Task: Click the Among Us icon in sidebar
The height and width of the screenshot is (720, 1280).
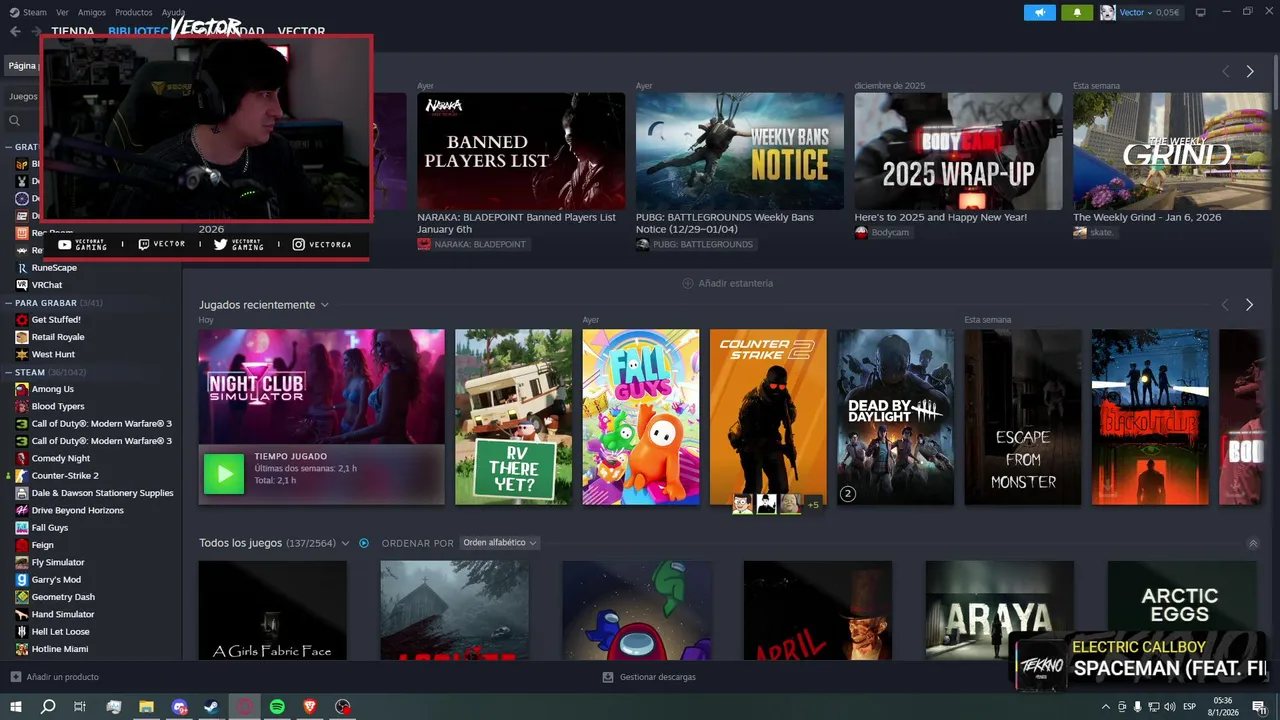Action: 22,389
